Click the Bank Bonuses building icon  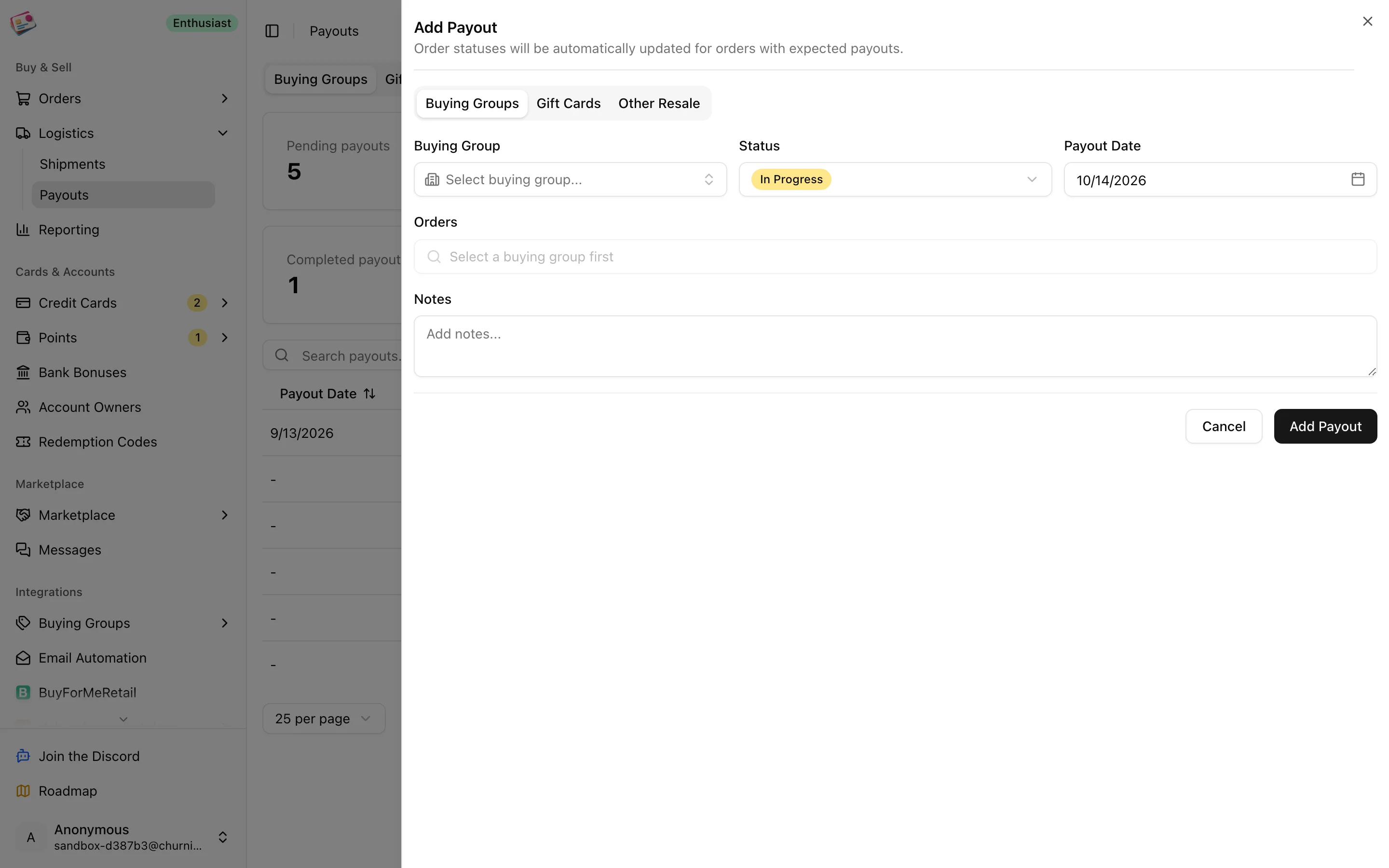point(23,372)
